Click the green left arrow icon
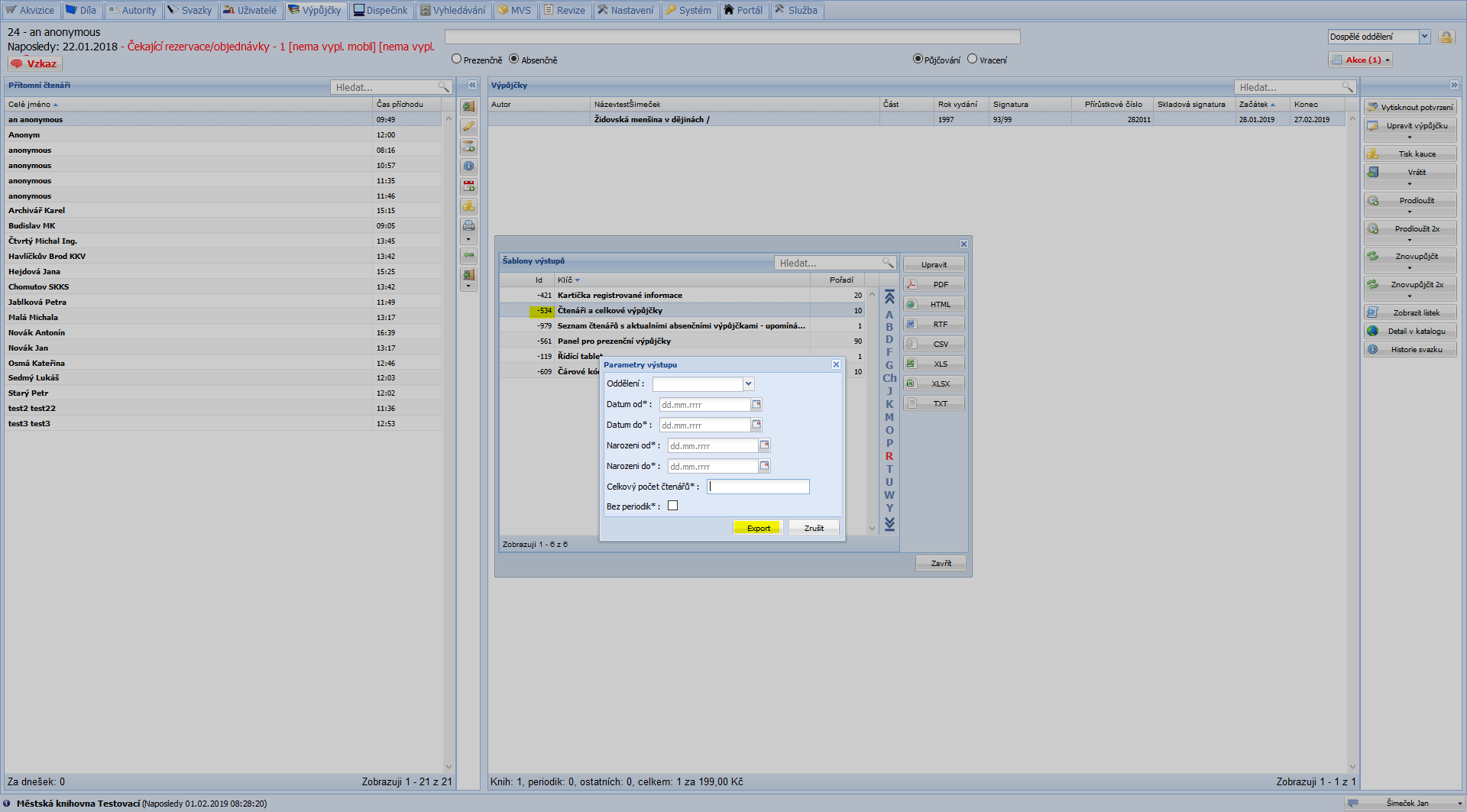 pyautogui.click(x=468, y=255)
